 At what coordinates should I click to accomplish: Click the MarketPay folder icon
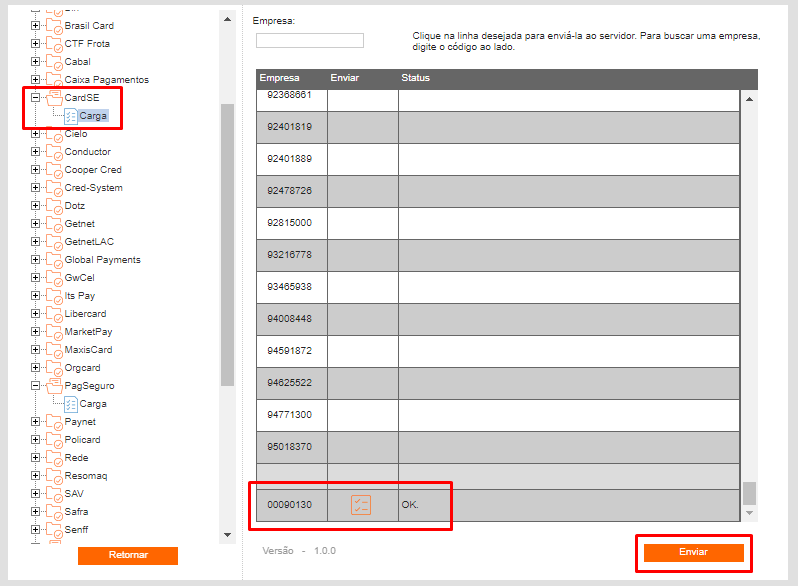(x=54, y=332)
